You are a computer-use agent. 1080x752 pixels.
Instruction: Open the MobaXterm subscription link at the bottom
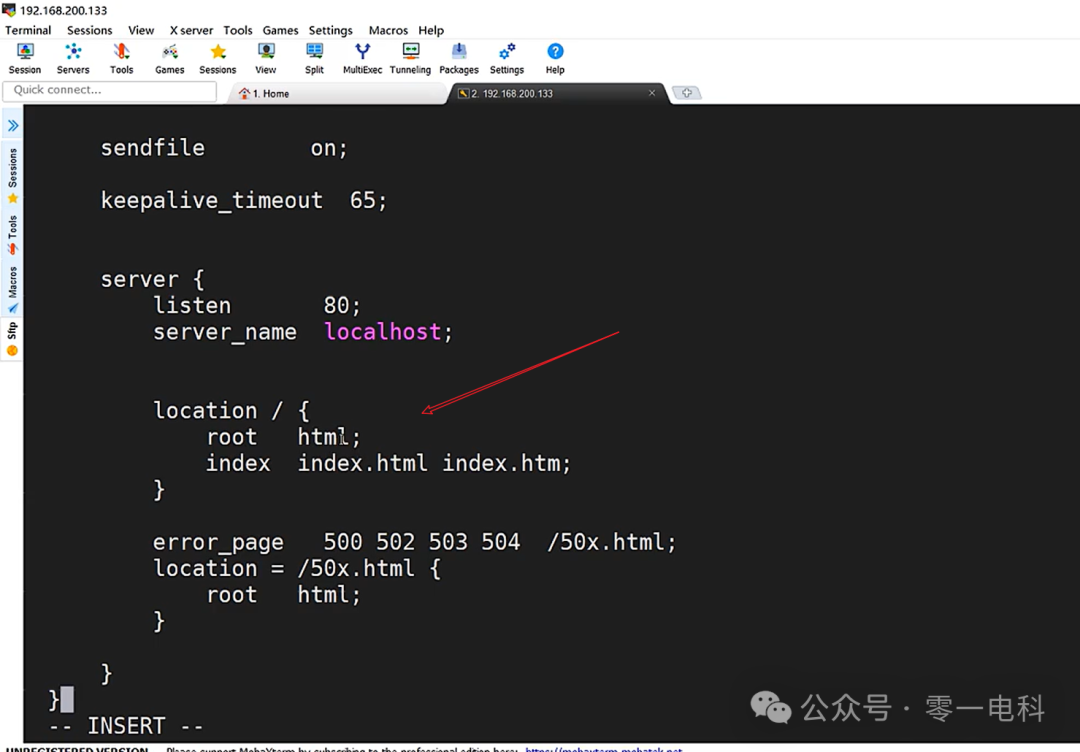[x=602, y=749]
